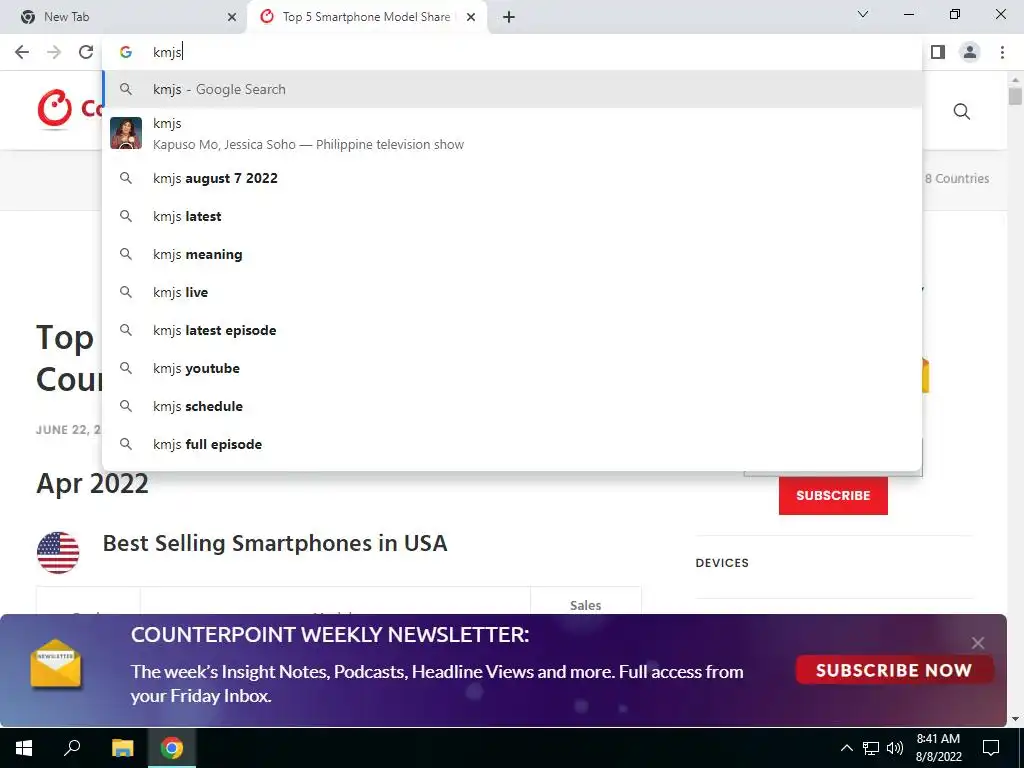1024x768 pixels.
Task: Open the volume tray icon
Action: [x=895, y=748]
